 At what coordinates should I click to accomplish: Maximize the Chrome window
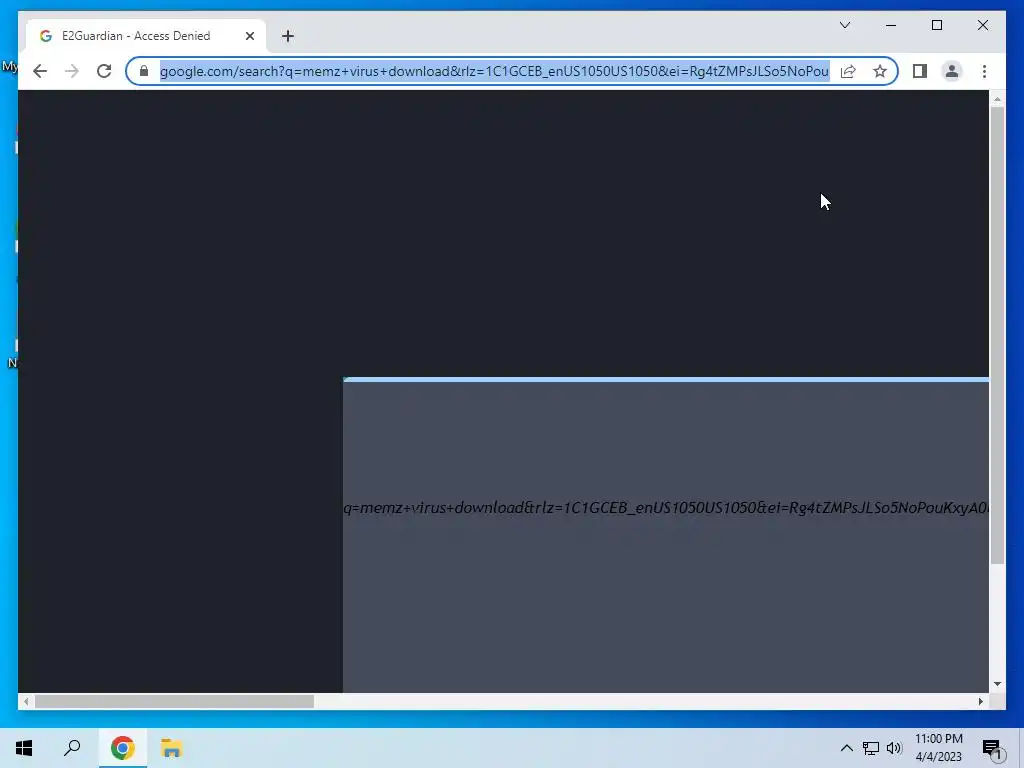[936, 25]
